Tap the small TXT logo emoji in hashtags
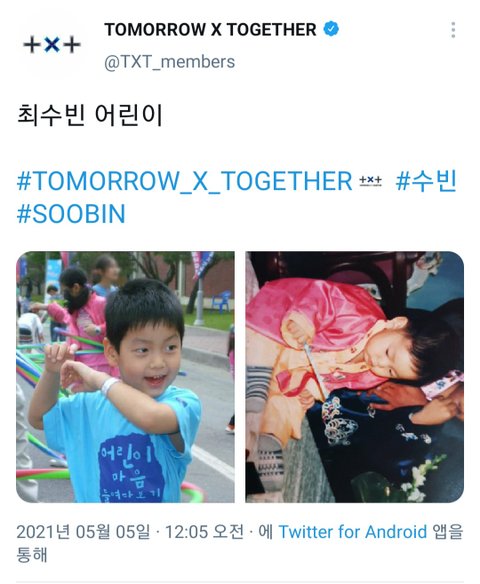Image resolution: width=480 pixels, height=584 pixels. [371, 181]
